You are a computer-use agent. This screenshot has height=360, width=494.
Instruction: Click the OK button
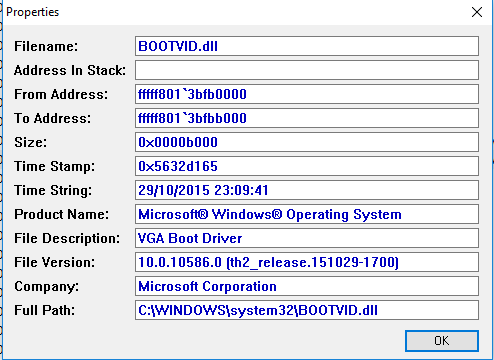pyautogui.click(x=442, y=341)
